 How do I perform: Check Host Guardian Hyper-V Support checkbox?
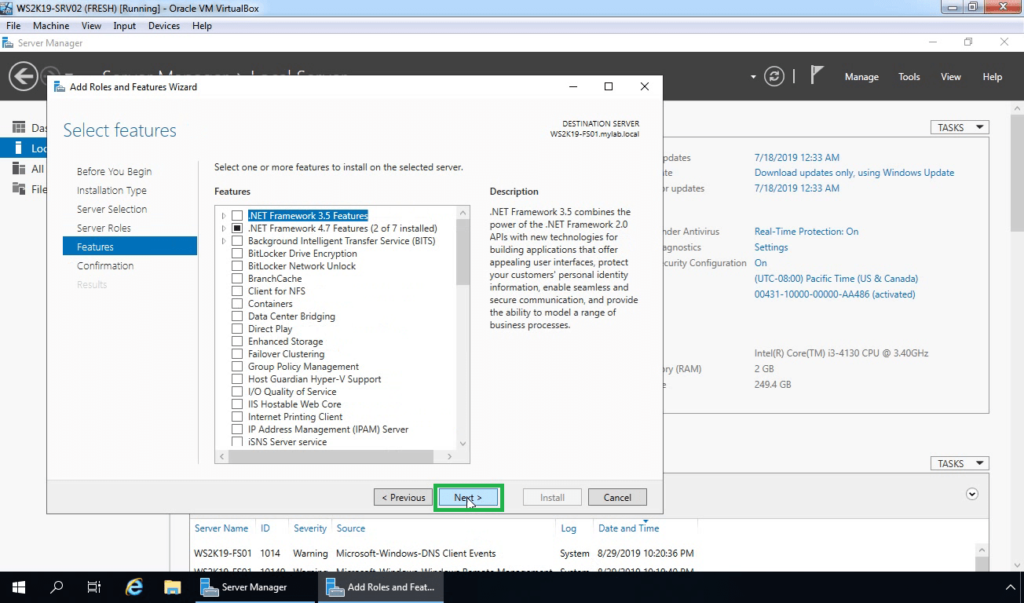237,379
